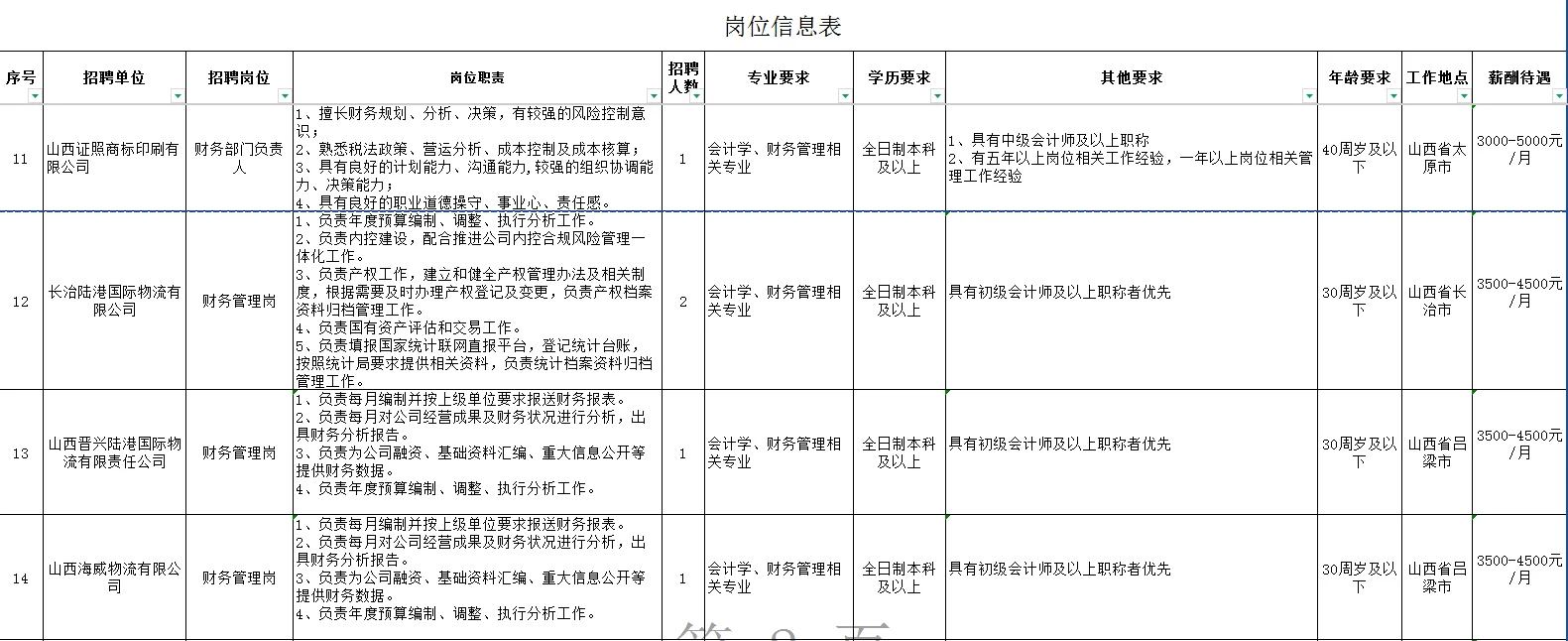
Task: Select headcount cell showing 2 in row 12
Action: (683, 301)
